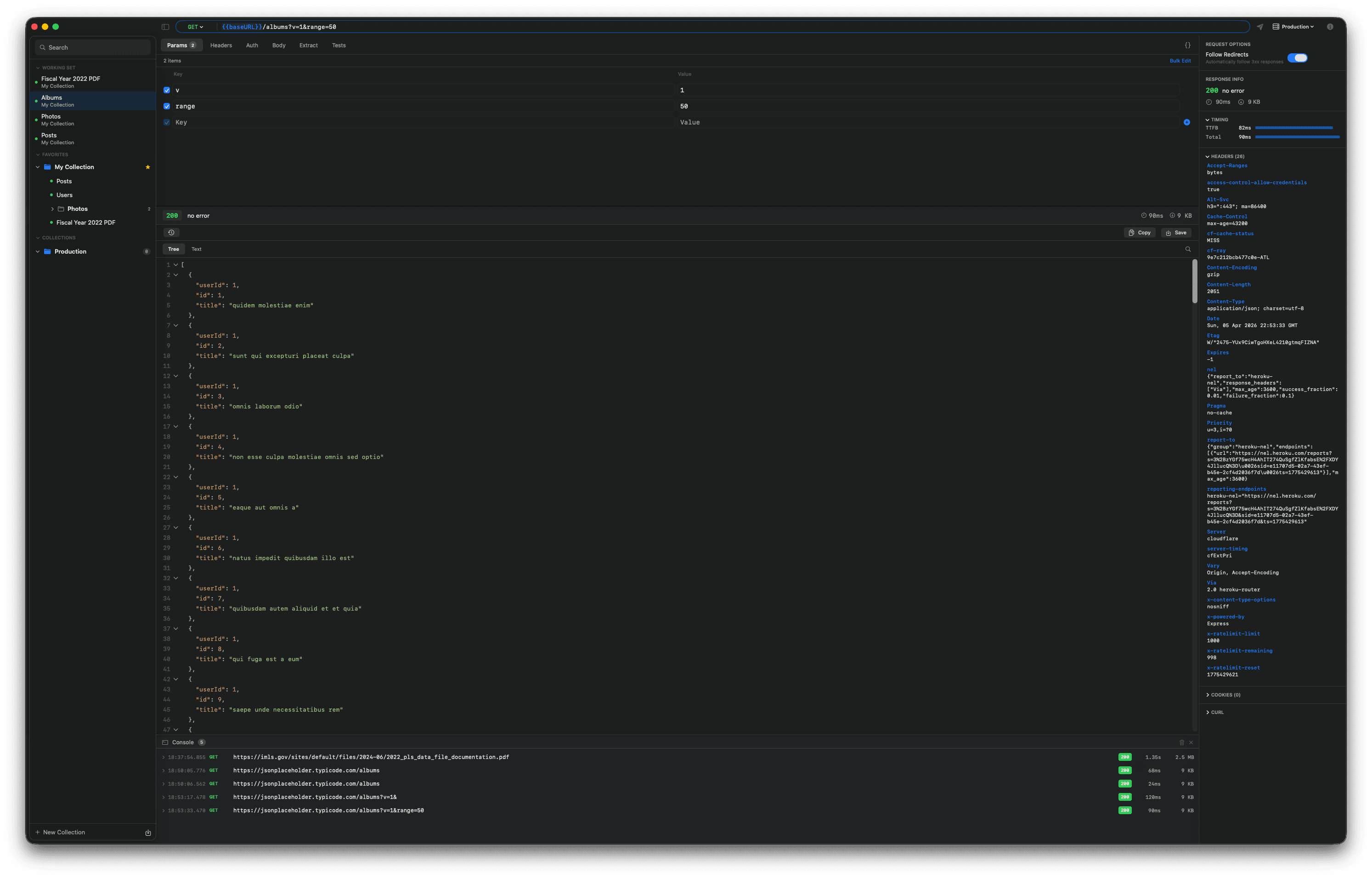
Task: Click the 90ms clock icon in response bar
Action: 1143,215
